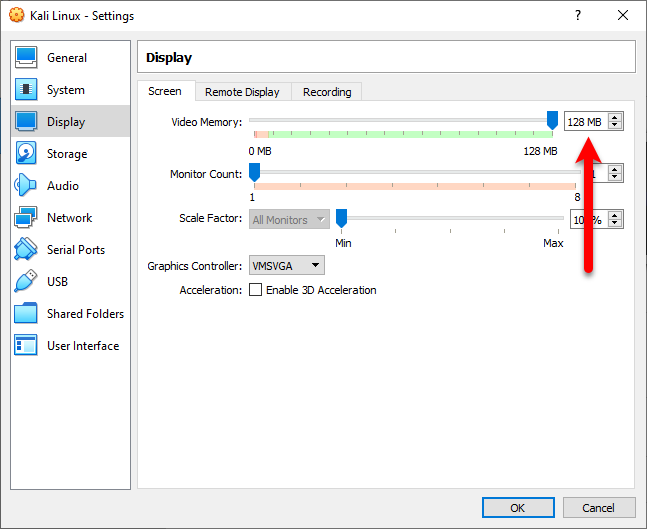Click the Video Memory slider handle
The image size is (647, 529).
tap(552, 120)
